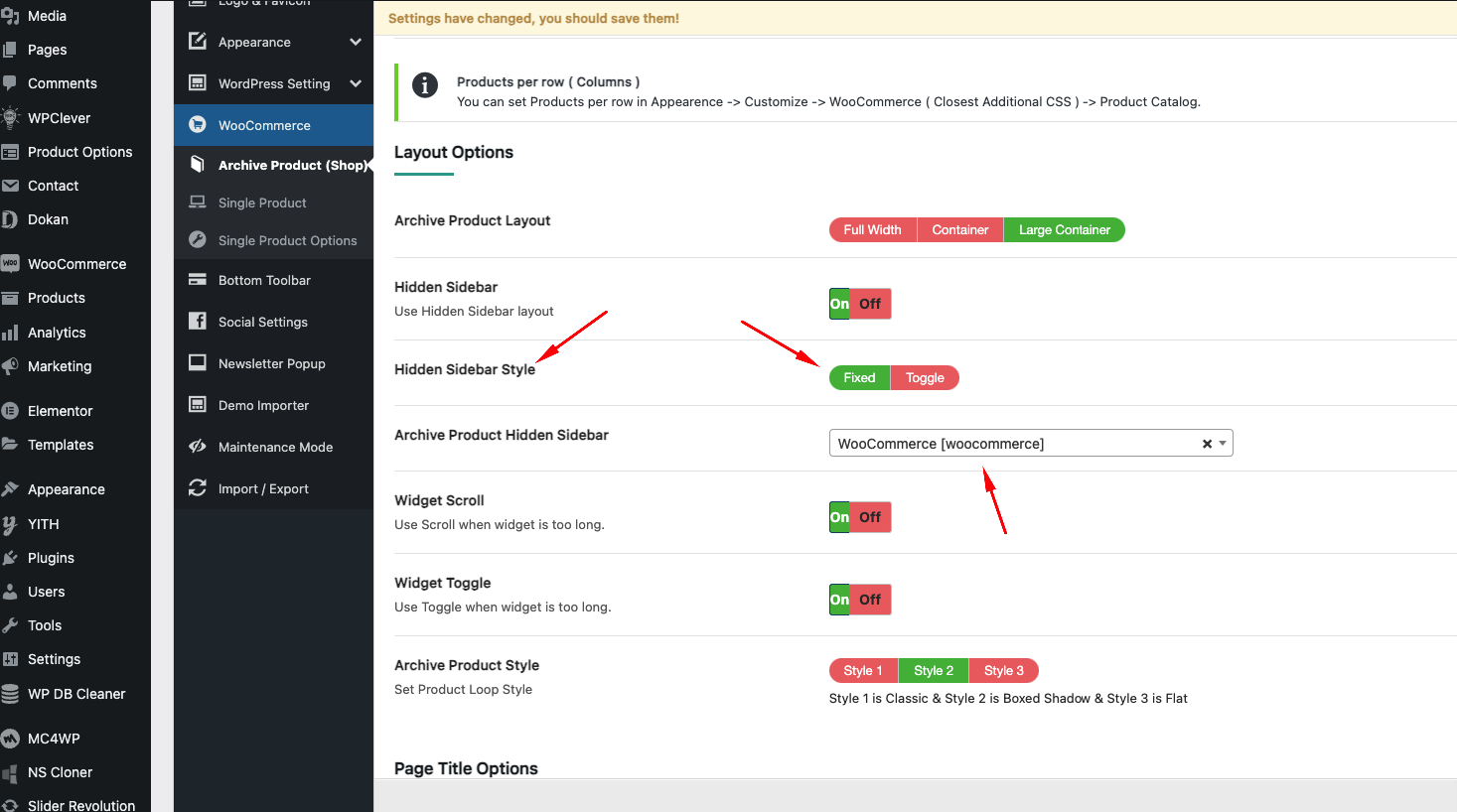Set Widget Scroll to Off
1457x812 pixels.
click(870, 517)
